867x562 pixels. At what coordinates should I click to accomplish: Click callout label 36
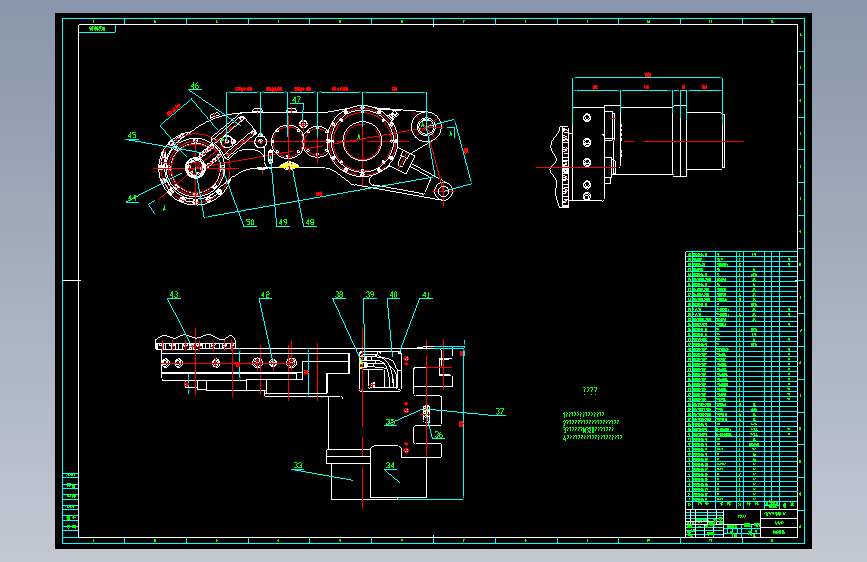pyautogui.click(x=438, y=435)
